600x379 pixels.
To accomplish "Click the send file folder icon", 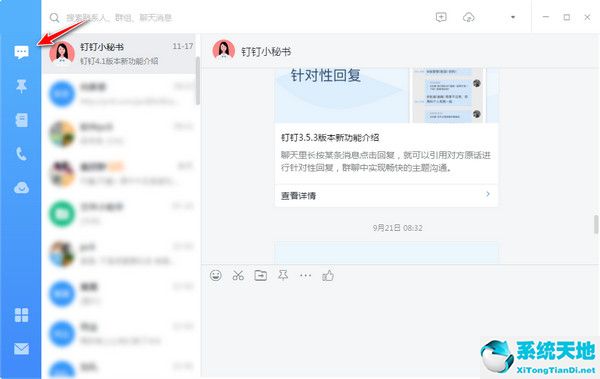I will click(x=261, y=275).
